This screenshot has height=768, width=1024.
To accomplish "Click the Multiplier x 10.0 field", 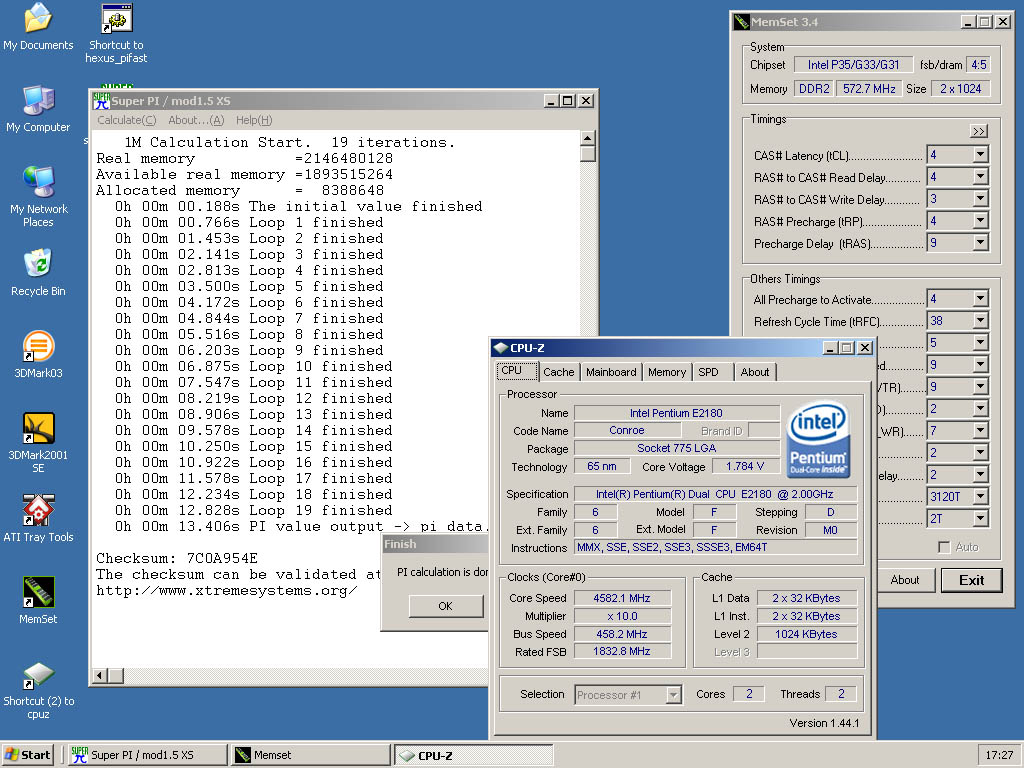I will click(622, 616).
